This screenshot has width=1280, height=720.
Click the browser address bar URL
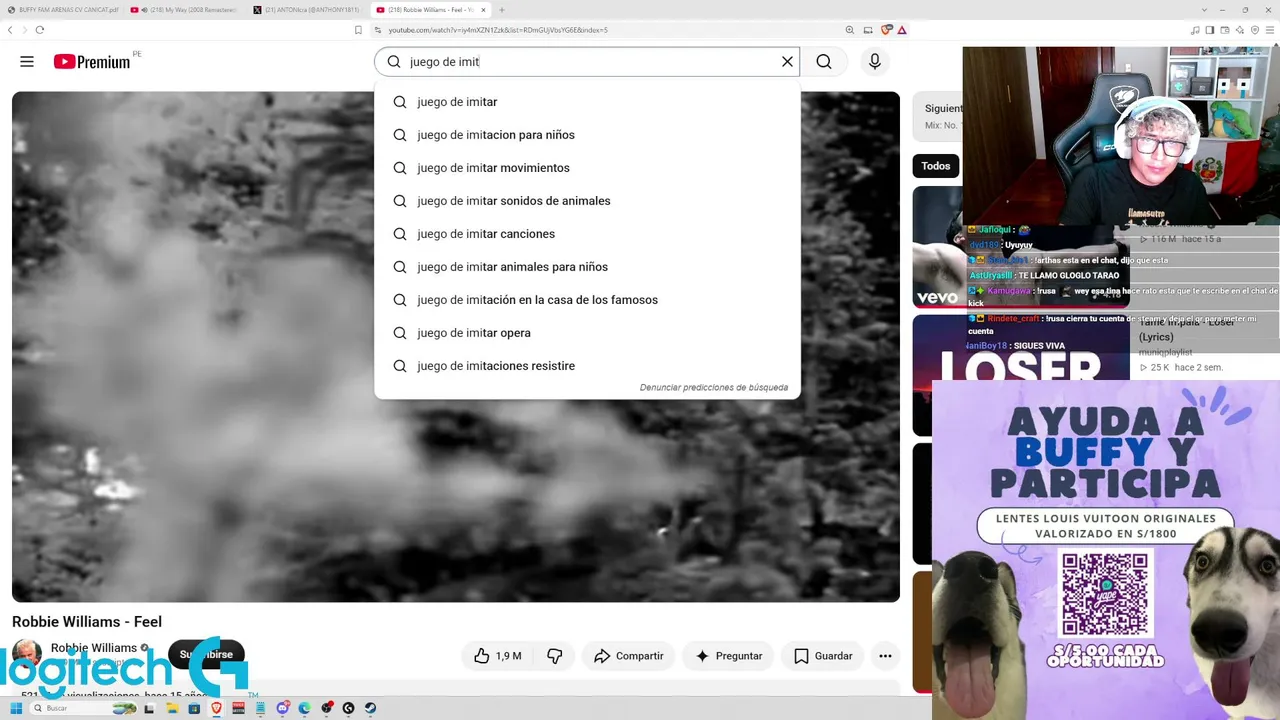(x=498, y=30)
